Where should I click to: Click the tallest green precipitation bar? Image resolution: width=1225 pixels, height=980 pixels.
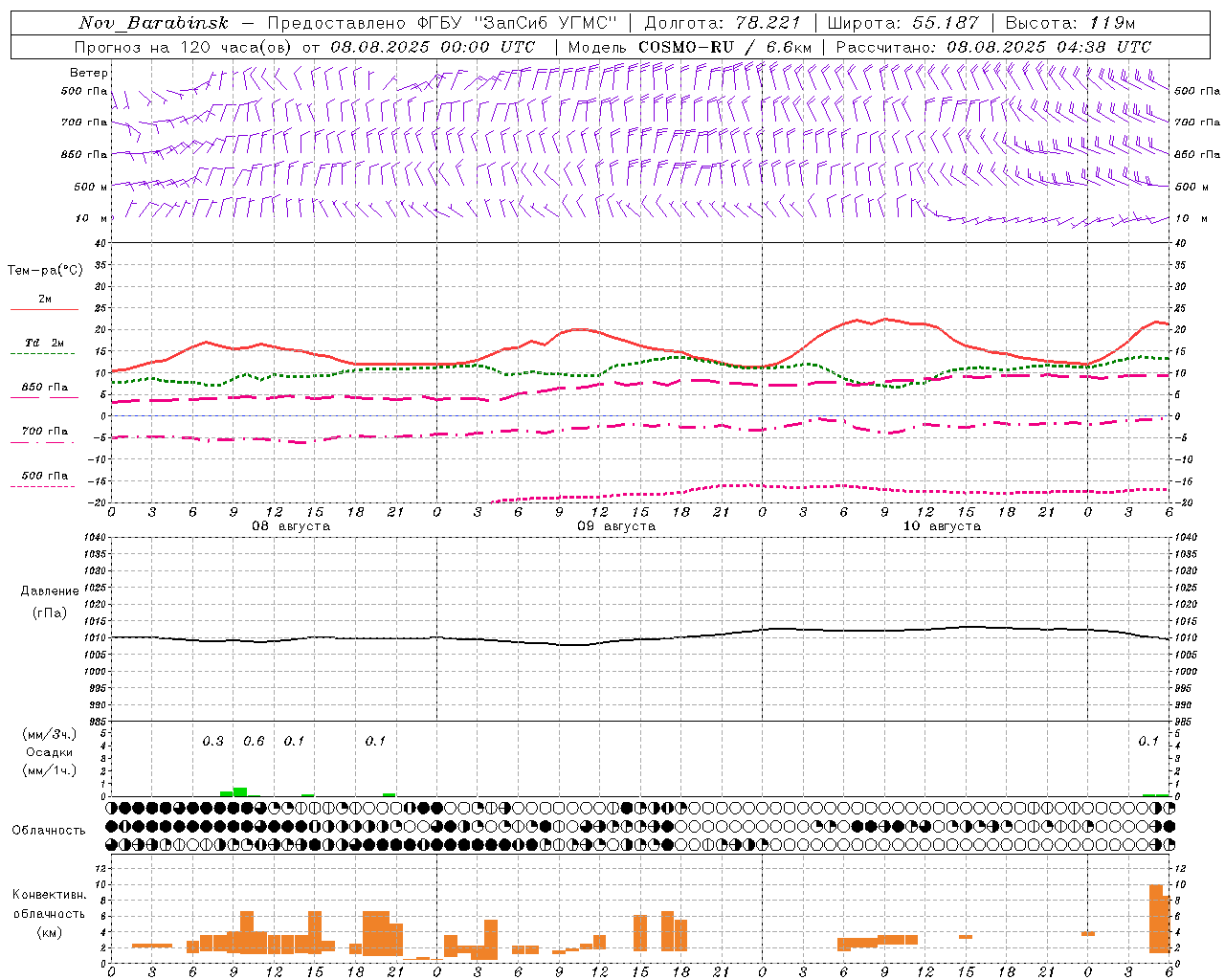pyautogui.click(x=240, y=791)
